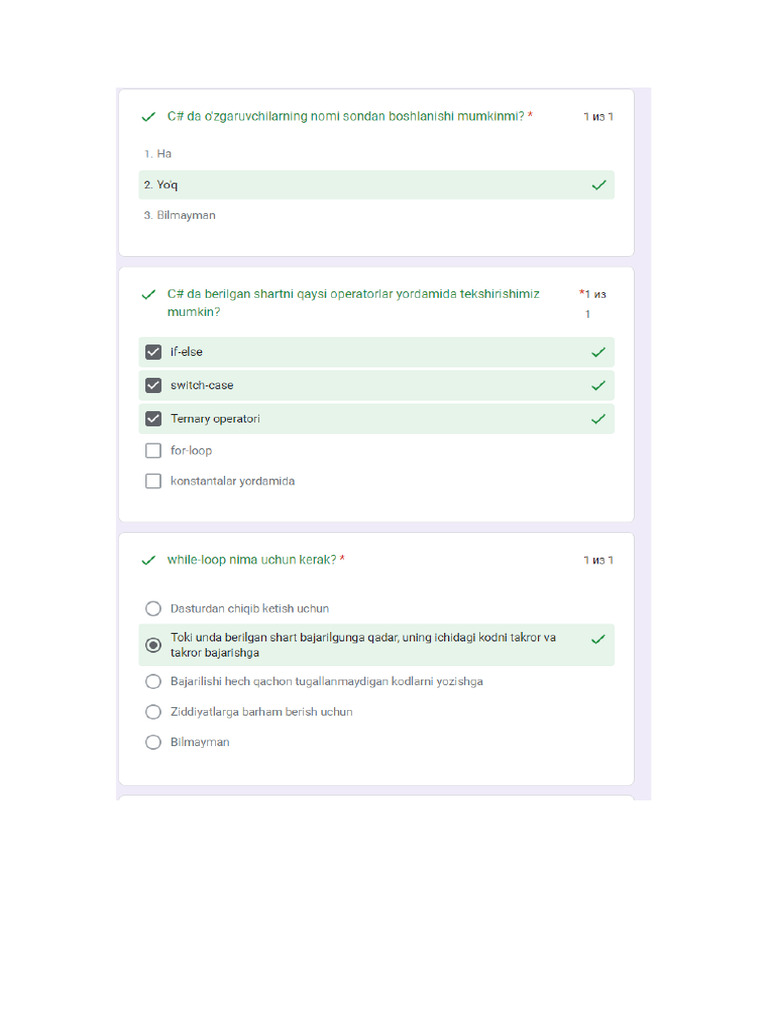Screen dimensions: 768x1024
Task: Select 'Dasturdan chiqib ketish uchun' radio button
Action: click(x=153, y=608)
